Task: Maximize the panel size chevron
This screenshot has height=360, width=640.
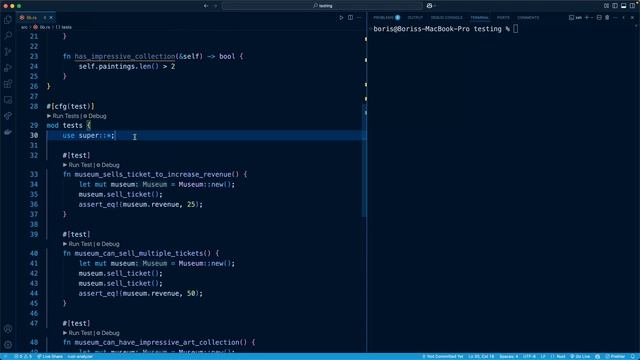Action: coord(624,18)
